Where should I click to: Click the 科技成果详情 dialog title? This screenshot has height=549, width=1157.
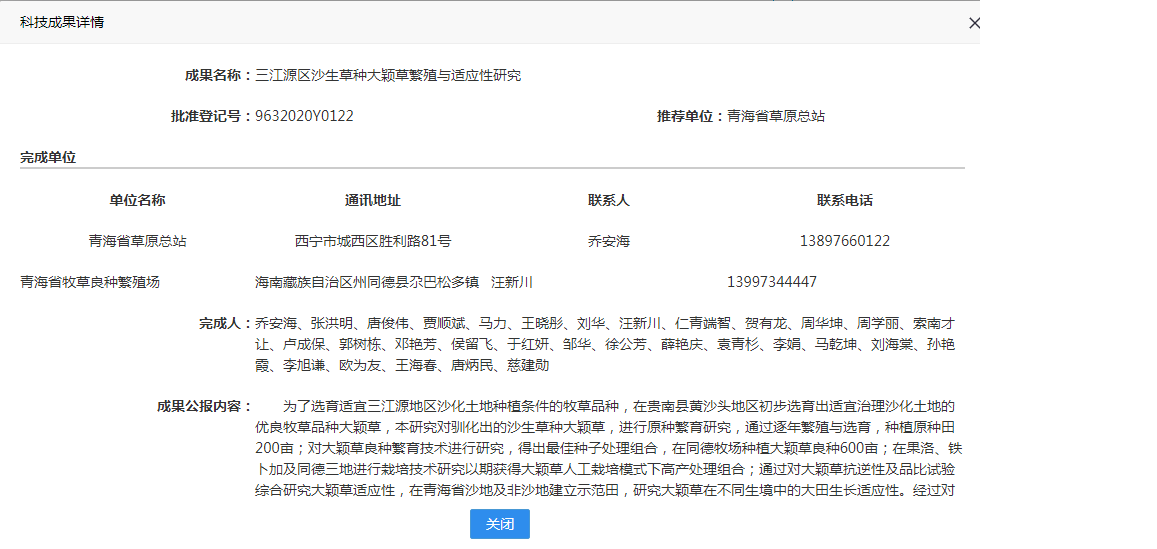[x=62, y=22]
